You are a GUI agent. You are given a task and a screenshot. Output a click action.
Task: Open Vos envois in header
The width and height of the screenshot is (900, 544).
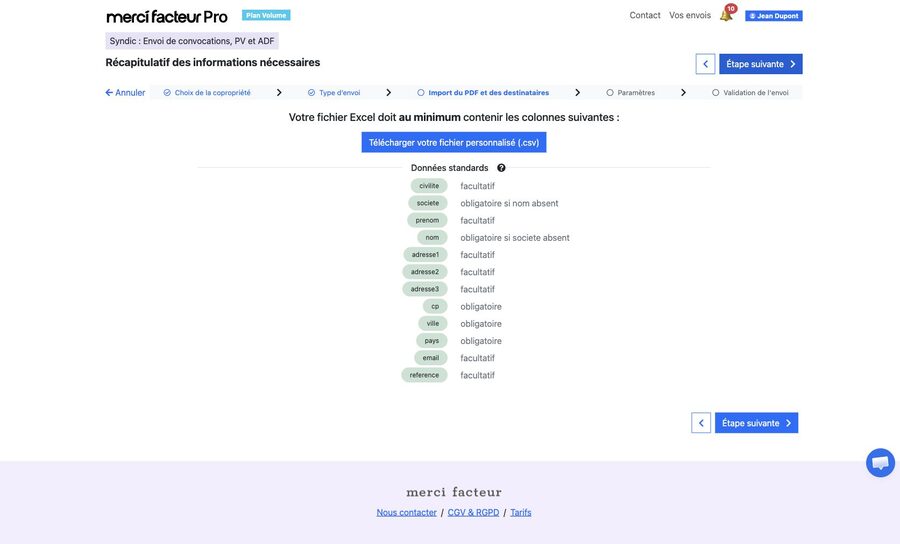pyautogui.click(x=690, y=15)
